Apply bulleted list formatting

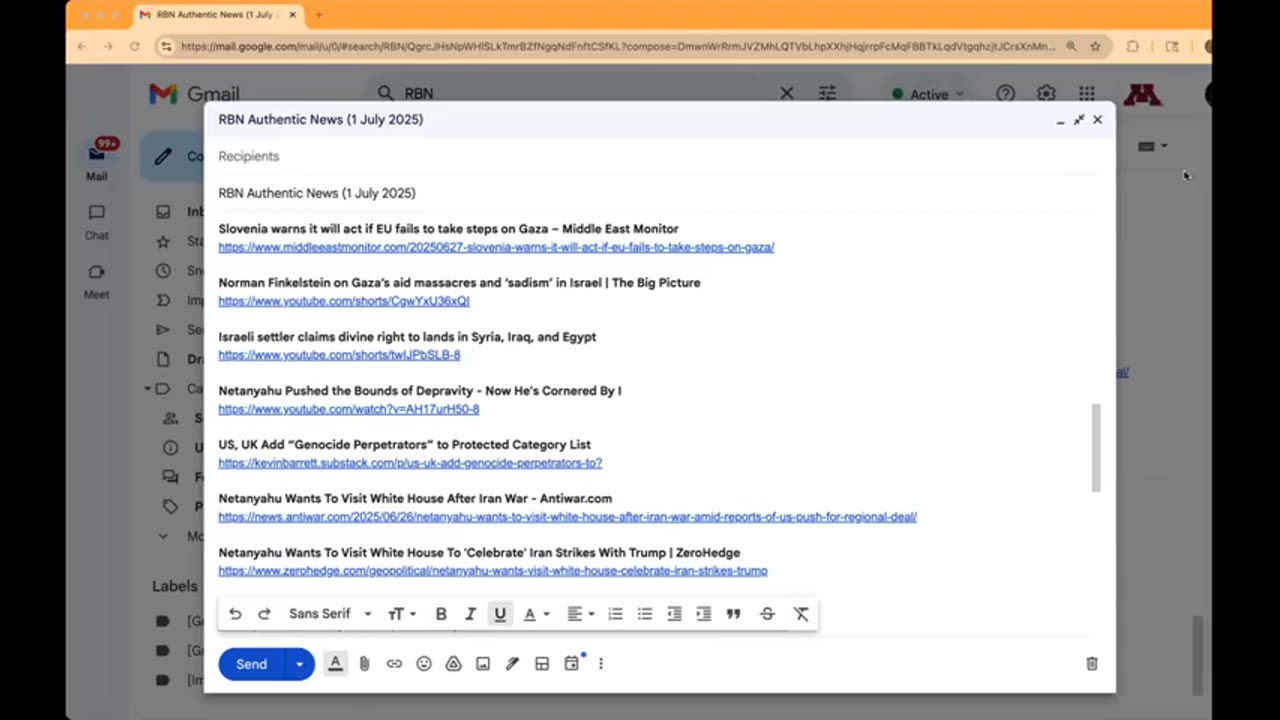[x=645, y=614]
